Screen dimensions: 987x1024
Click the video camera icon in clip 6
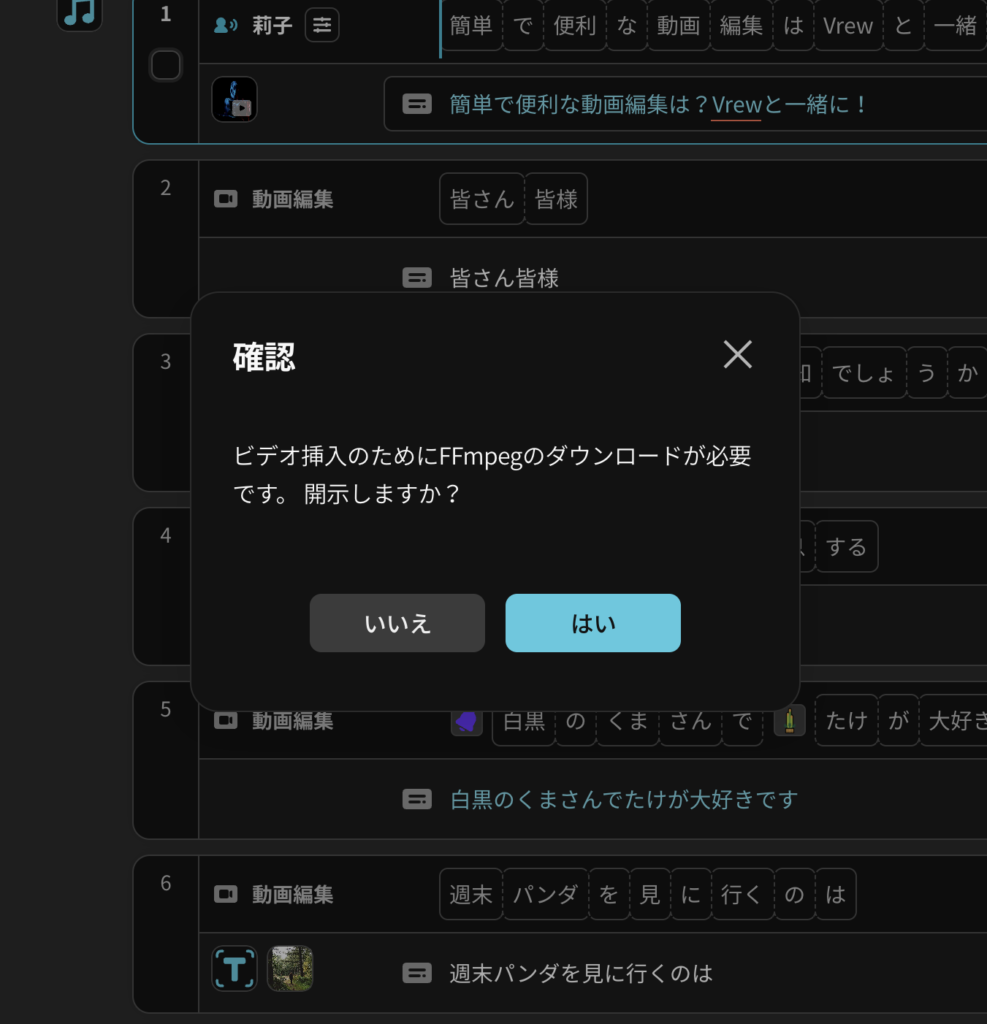click(226, 894)
